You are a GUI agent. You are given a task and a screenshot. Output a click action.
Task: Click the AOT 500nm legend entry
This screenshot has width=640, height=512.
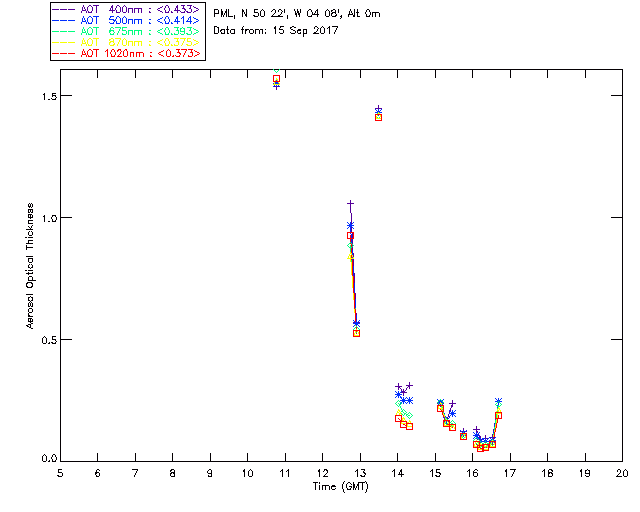(127, 20)
